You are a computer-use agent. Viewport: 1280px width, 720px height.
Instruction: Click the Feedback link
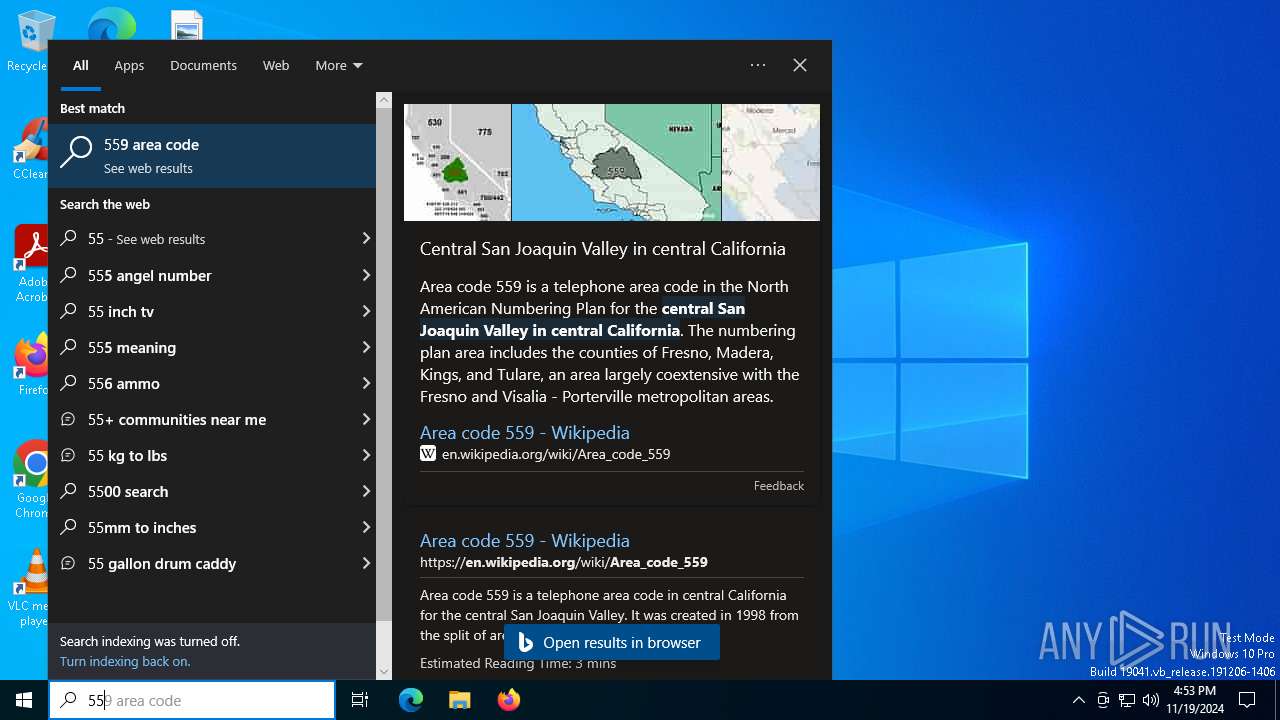(x=778, y=485)
